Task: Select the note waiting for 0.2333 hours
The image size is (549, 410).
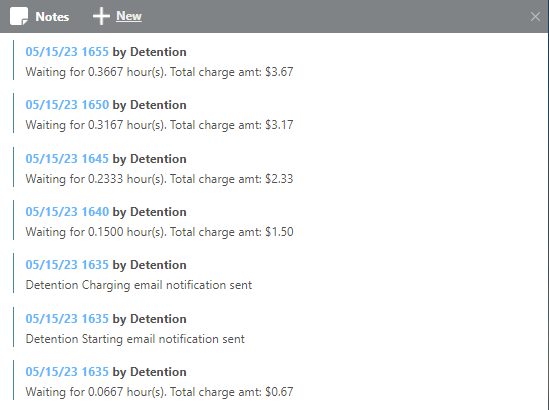Action: coord(159,179)
